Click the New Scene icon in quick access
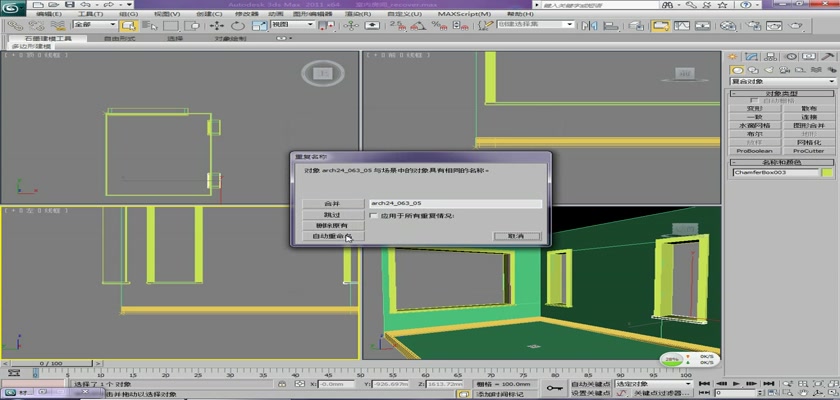The width and height of the screenshot is (840, 400). pos(38,4)
